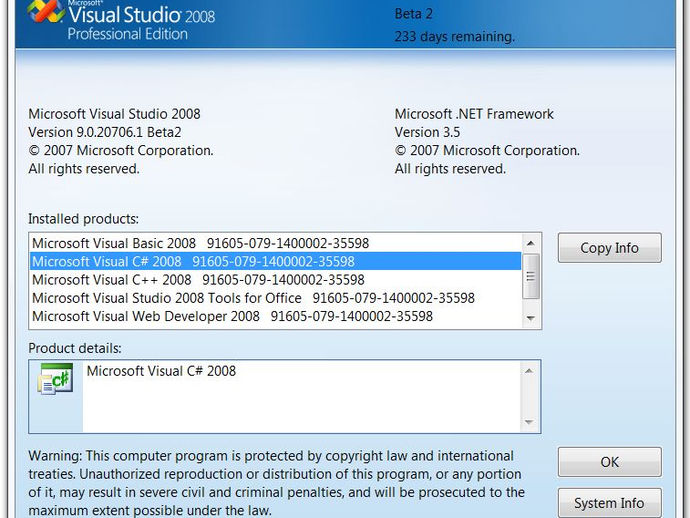Confirm the dialog with OK

(x=609, y=462)
